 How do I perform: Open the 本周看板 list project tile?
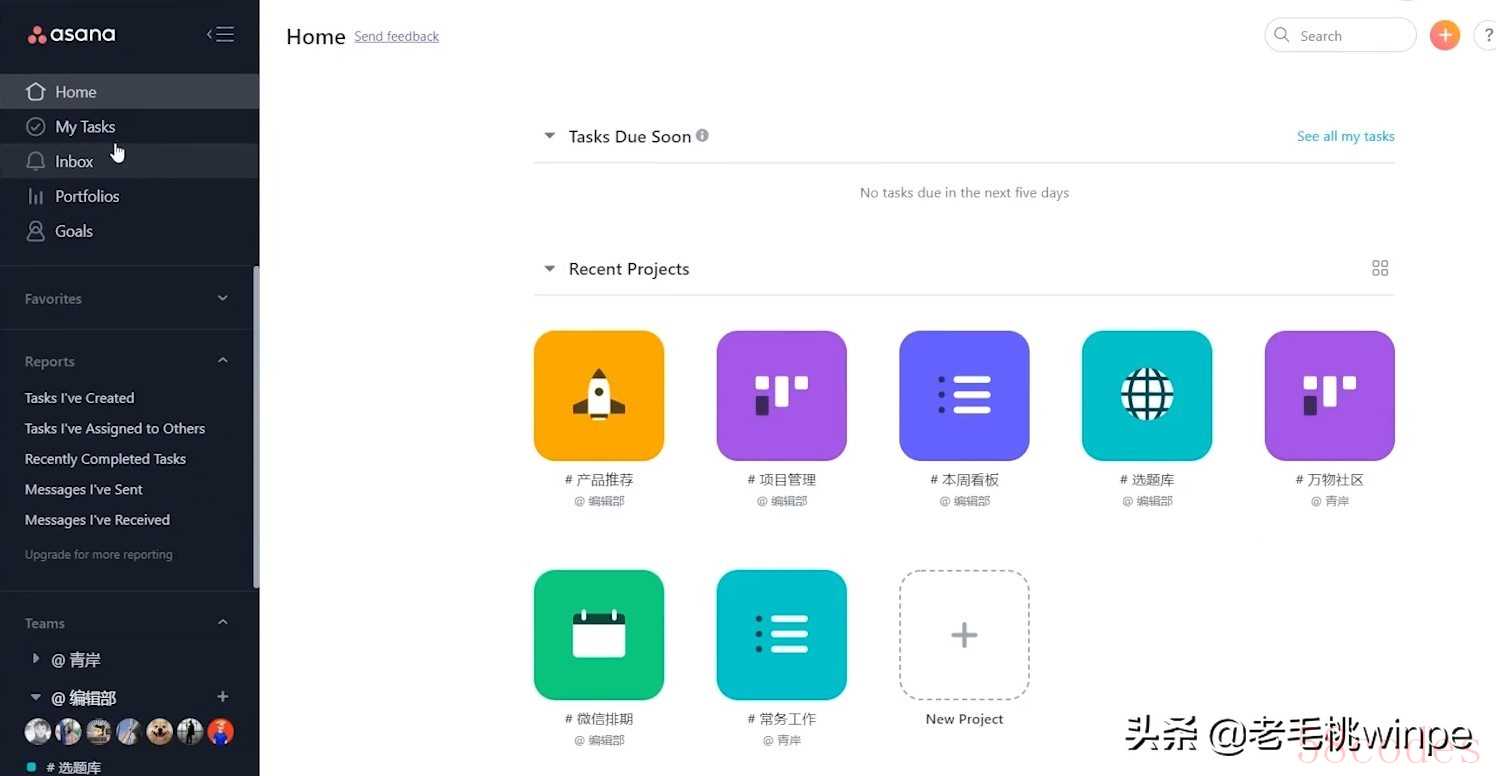click(x=964, y=396)
